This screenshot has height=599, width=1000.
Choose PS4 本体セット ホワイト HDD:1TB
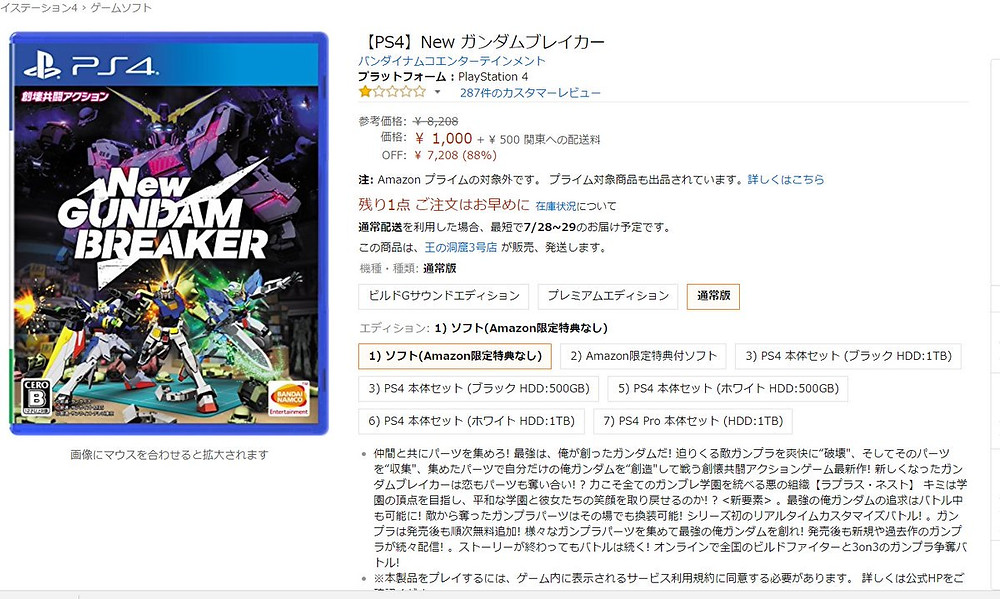471,421
